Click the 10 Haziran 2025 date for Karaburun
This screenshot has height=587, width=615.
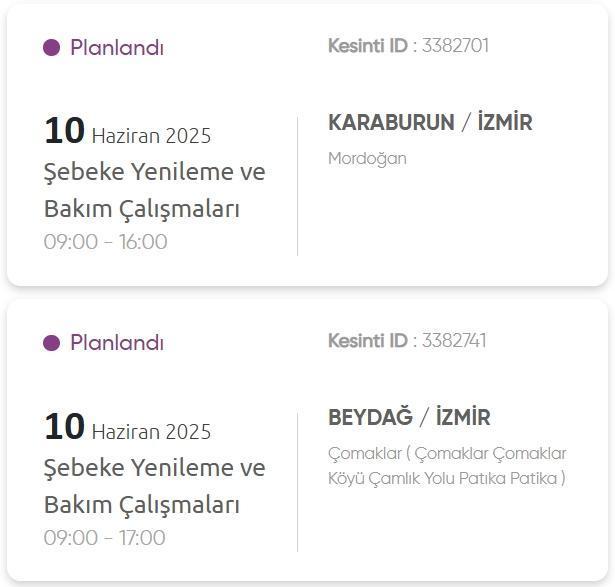127,133
